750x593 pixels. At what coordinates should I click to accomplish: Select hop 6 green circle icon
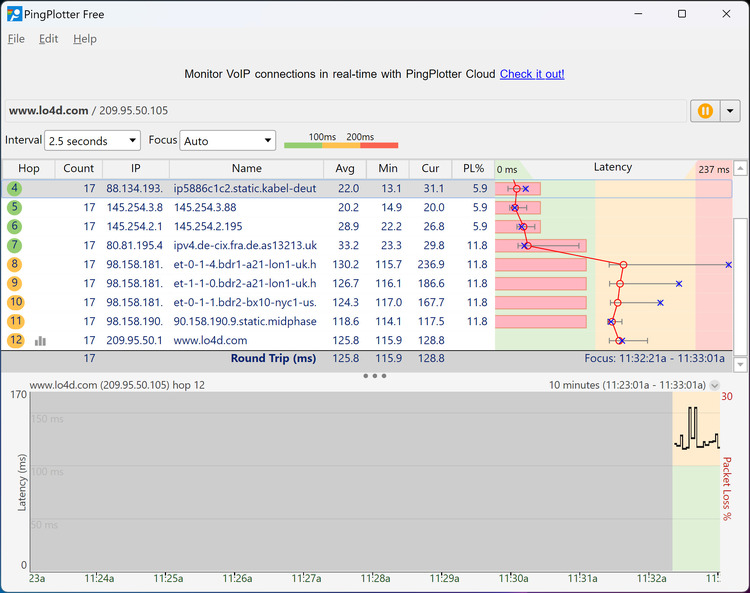(14, 226)
